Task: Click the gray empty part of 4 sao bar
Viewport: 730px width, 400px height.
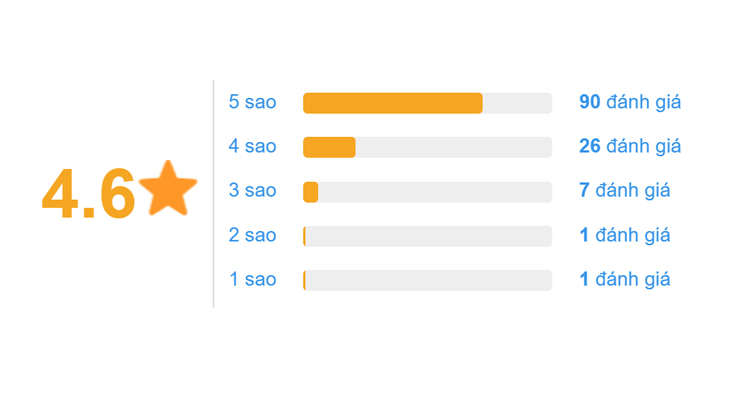Action: click(x=453, y=147)
